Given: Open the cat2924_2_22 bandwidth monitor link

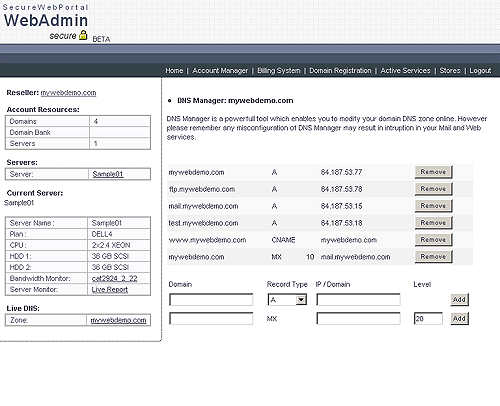Looking at the screenshot, I should [114, 278].
